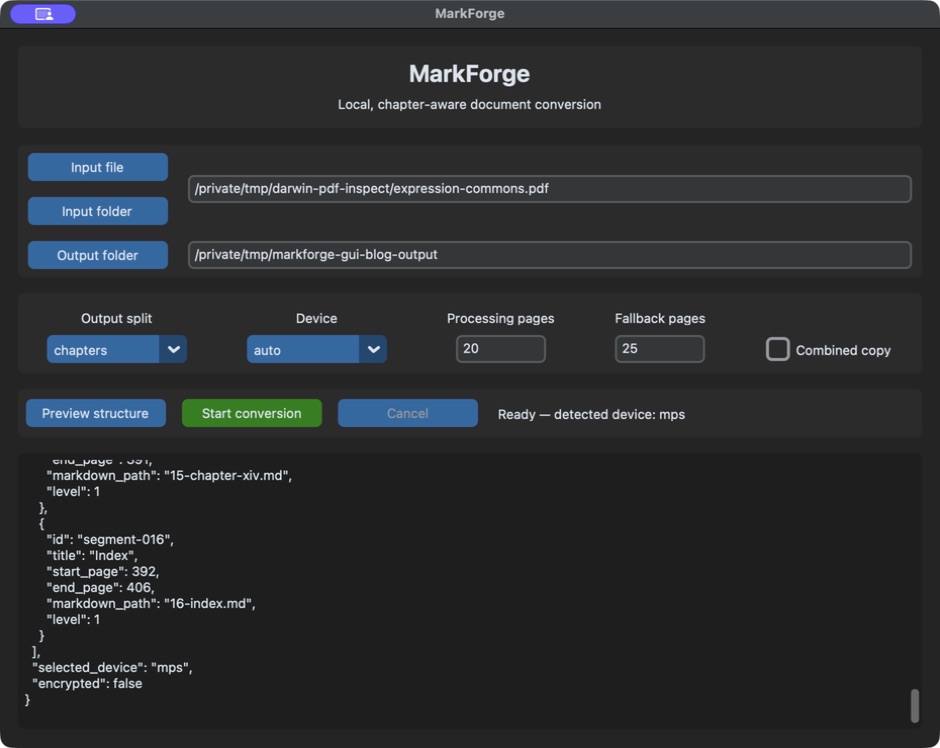This screenshot has height=748, width=940.
Task: Click the Processing pages field with 20
Action: (x=501, y=349)
